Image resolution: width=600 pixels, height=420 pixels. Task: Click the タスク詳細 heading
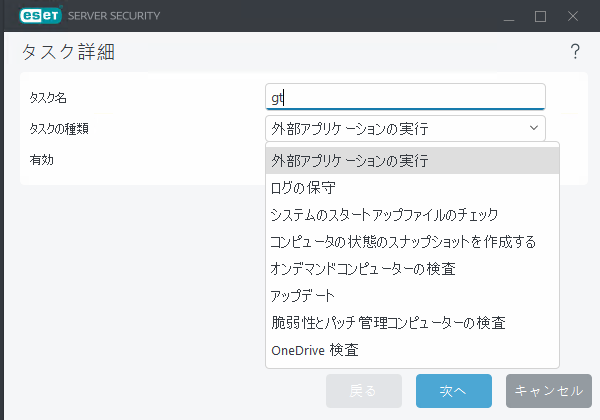[68, 52]
